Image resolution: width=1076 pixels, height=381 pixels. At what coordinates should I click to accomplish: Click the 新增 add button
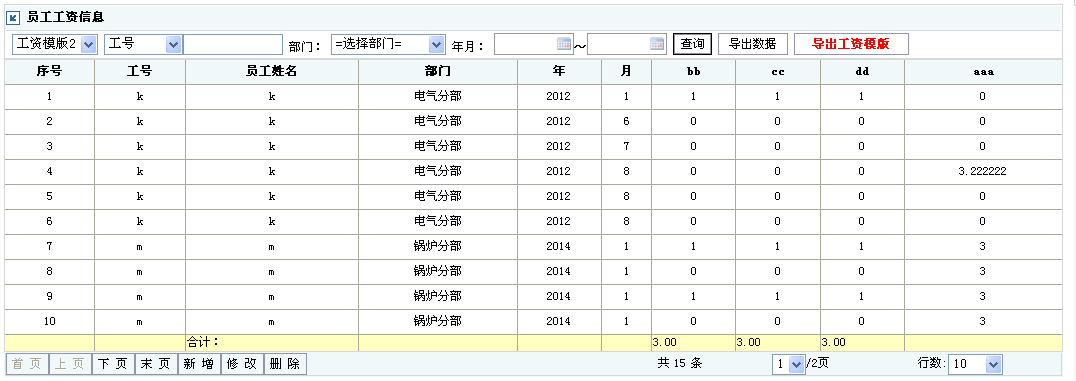tap(199, 364)
